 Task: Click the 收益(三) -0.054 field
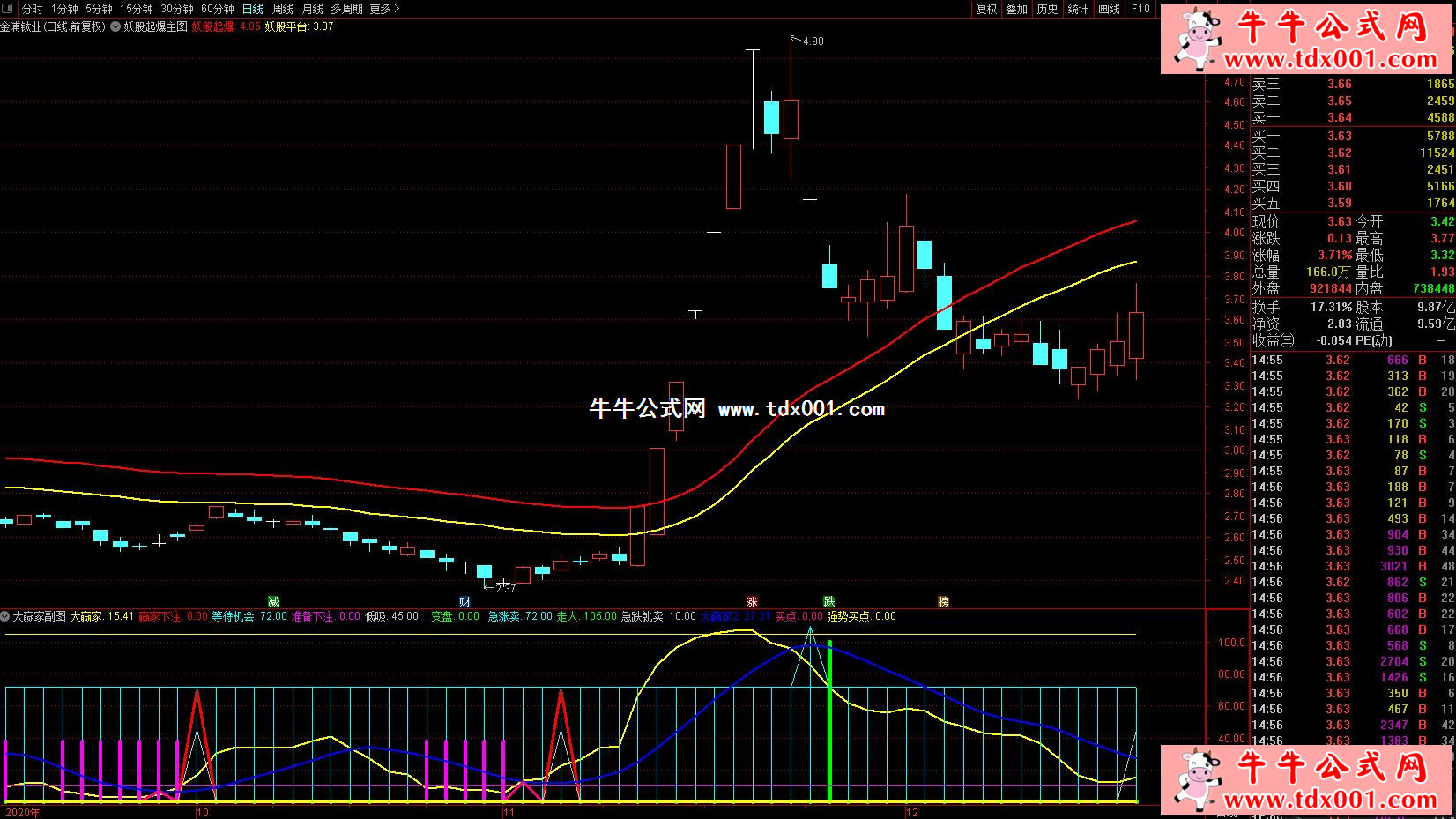tap(1302, 340)
